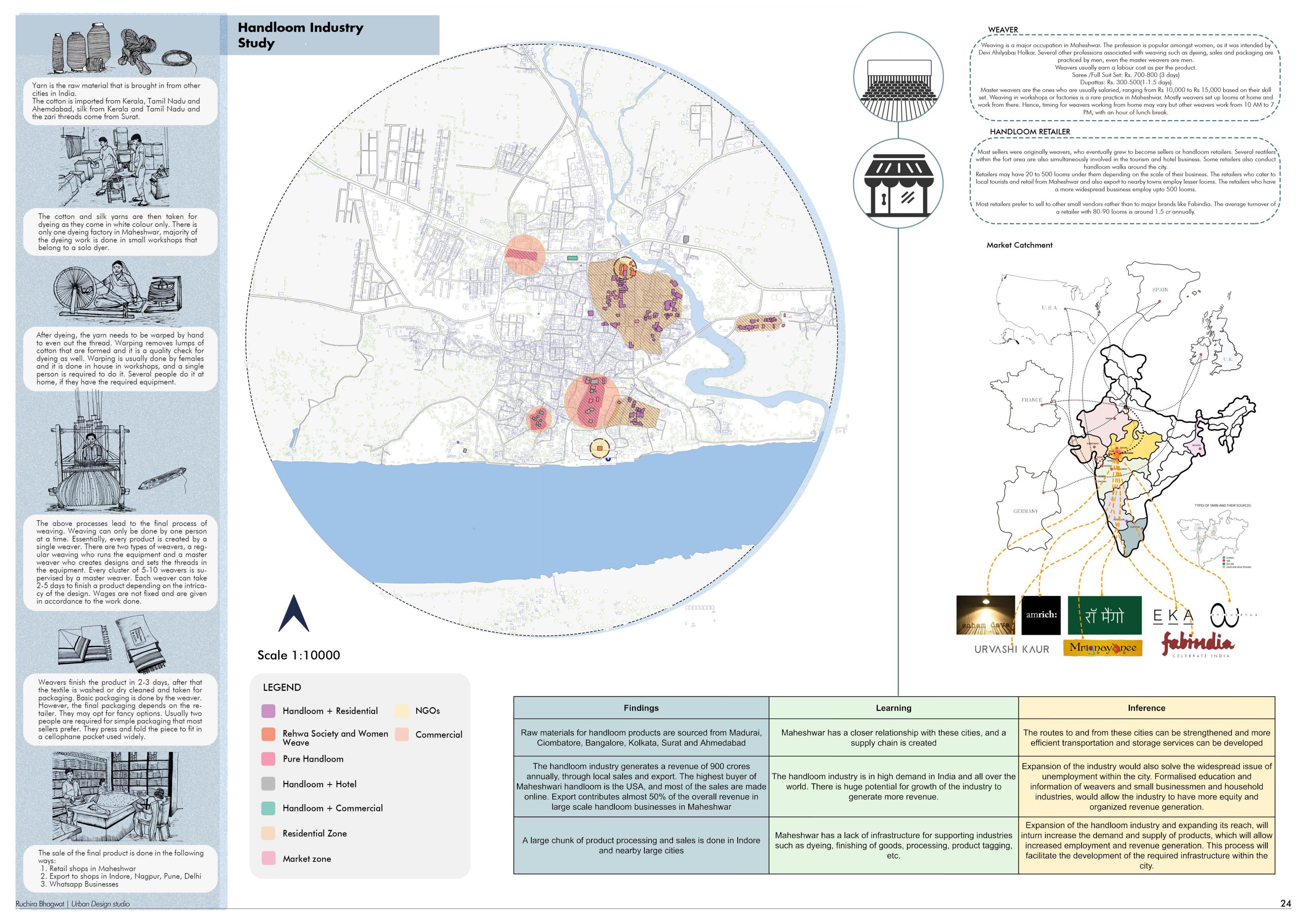Click the Handloom + Commercial teal swatch
The width and height of the screenshot is (1307, 924).
point(268,808)
